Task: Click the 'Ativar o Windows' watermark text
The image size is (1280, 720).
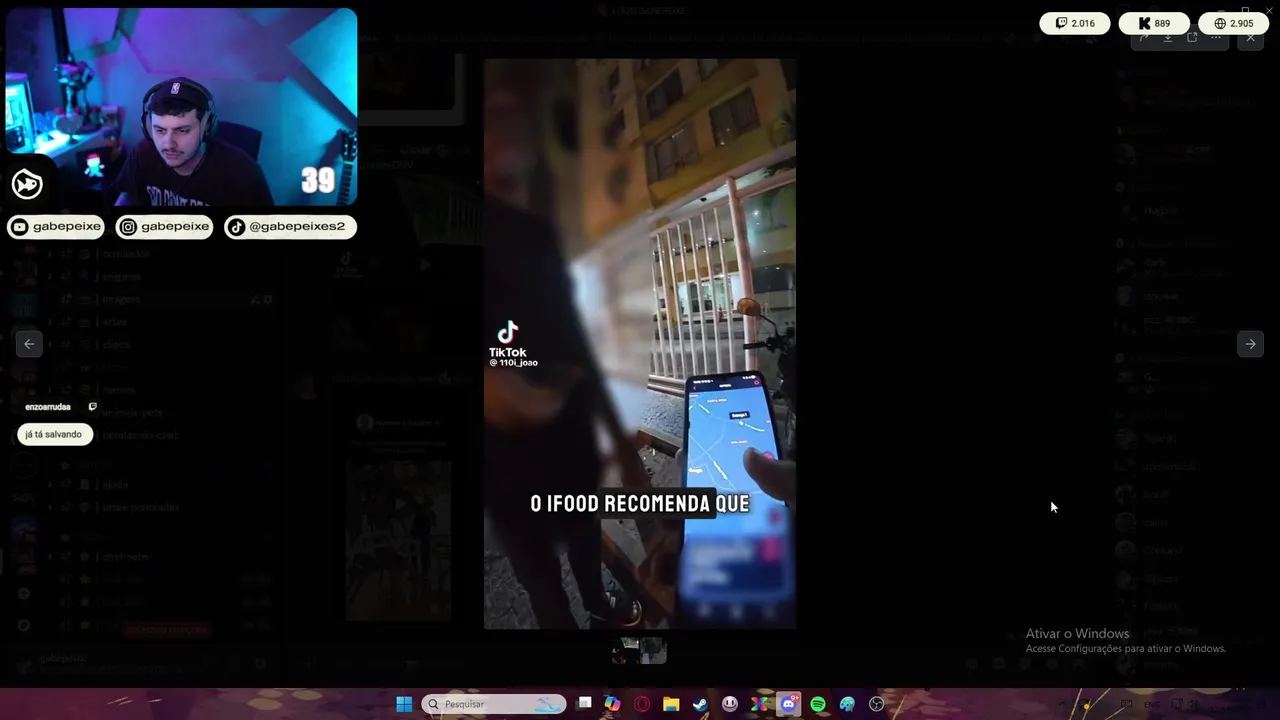Action: point(1077,634)
